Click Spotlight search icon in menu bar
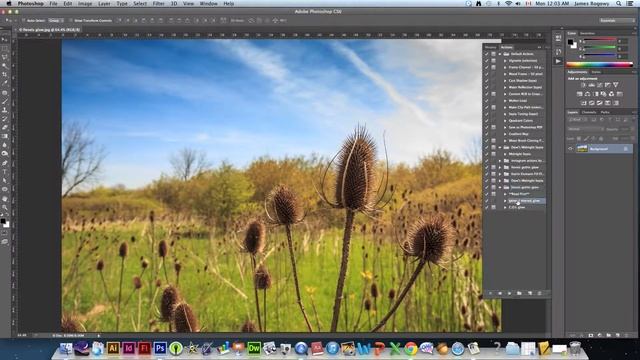Image resolution: width=640 pixels, height=360 pixels. click(x=619, y=3)
